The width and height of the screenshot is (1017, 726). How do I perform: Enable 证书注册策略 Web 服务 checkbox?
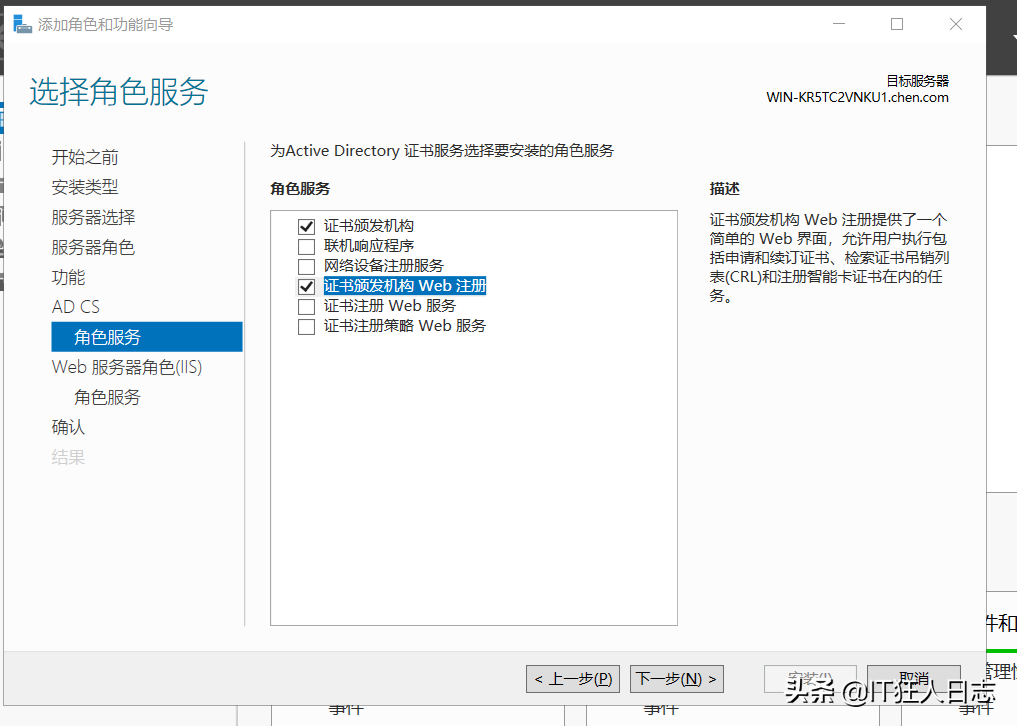[306, 326]
